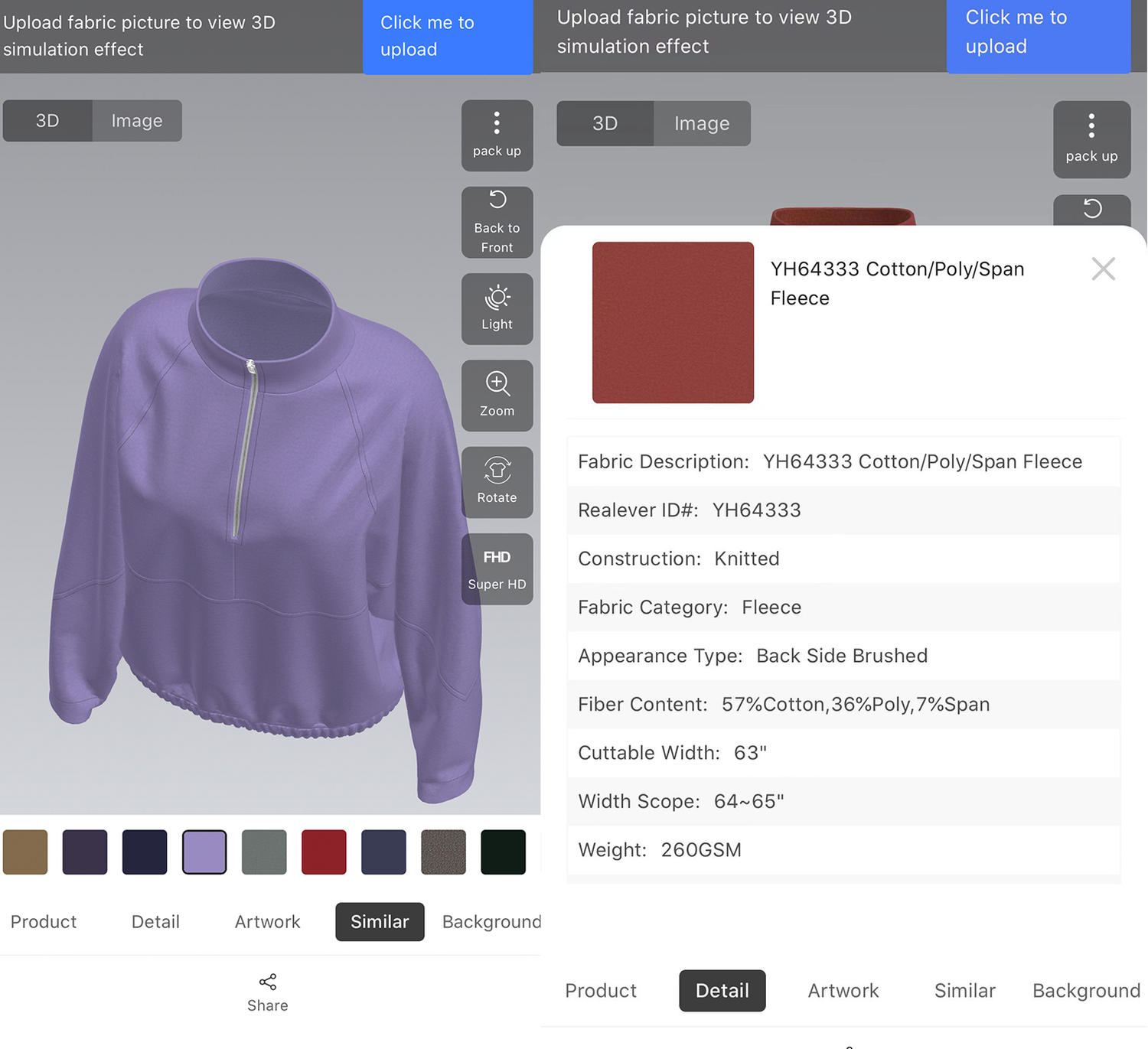
Task: Close the fabric detail panel
Action: (x=1103, y=269)
